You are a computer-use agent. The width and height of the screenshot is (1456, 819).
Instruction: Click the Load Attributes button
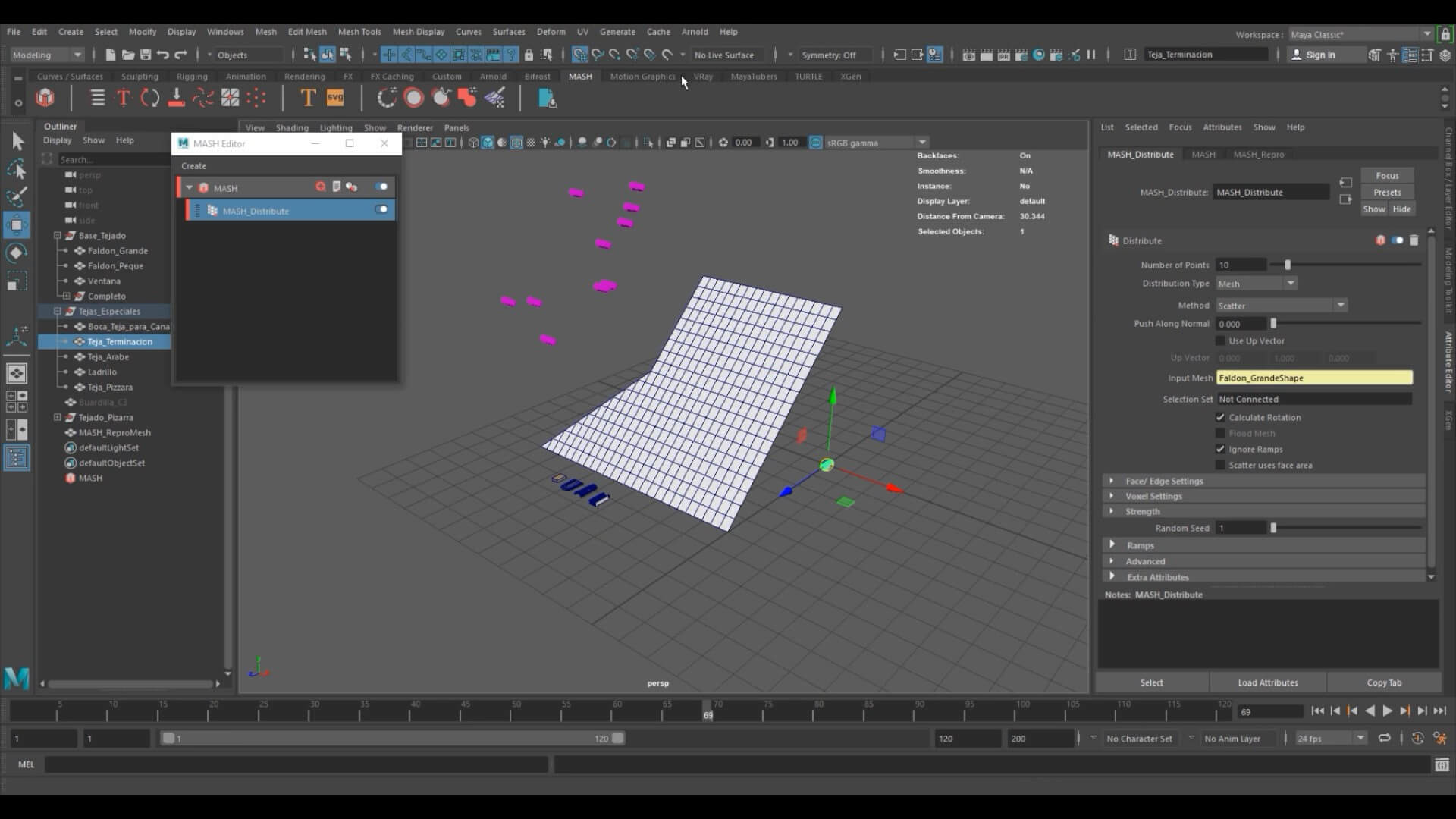[x=1267, y=682]
